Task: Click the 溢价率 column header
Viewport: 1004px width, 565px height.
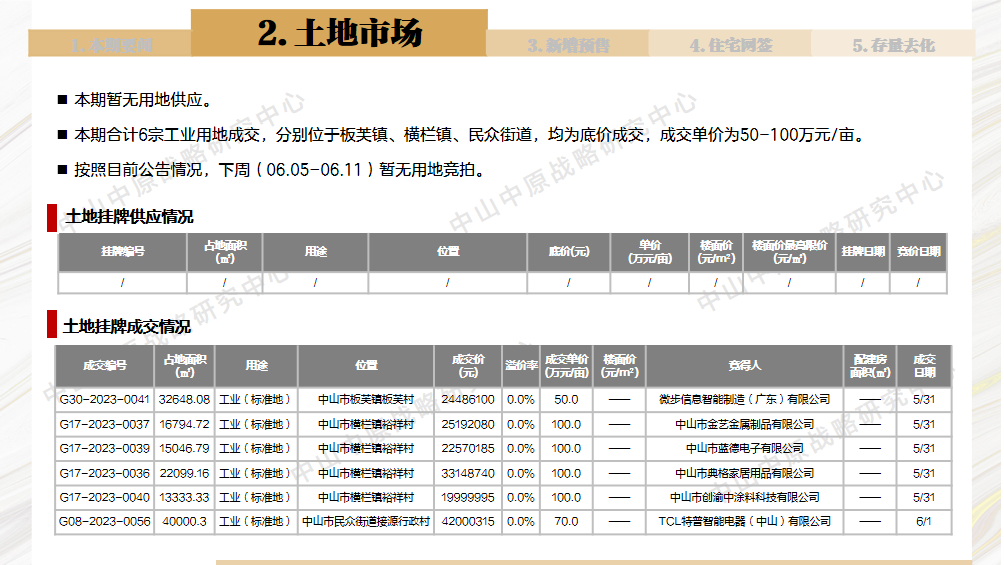Action: (x=521, y=366)
